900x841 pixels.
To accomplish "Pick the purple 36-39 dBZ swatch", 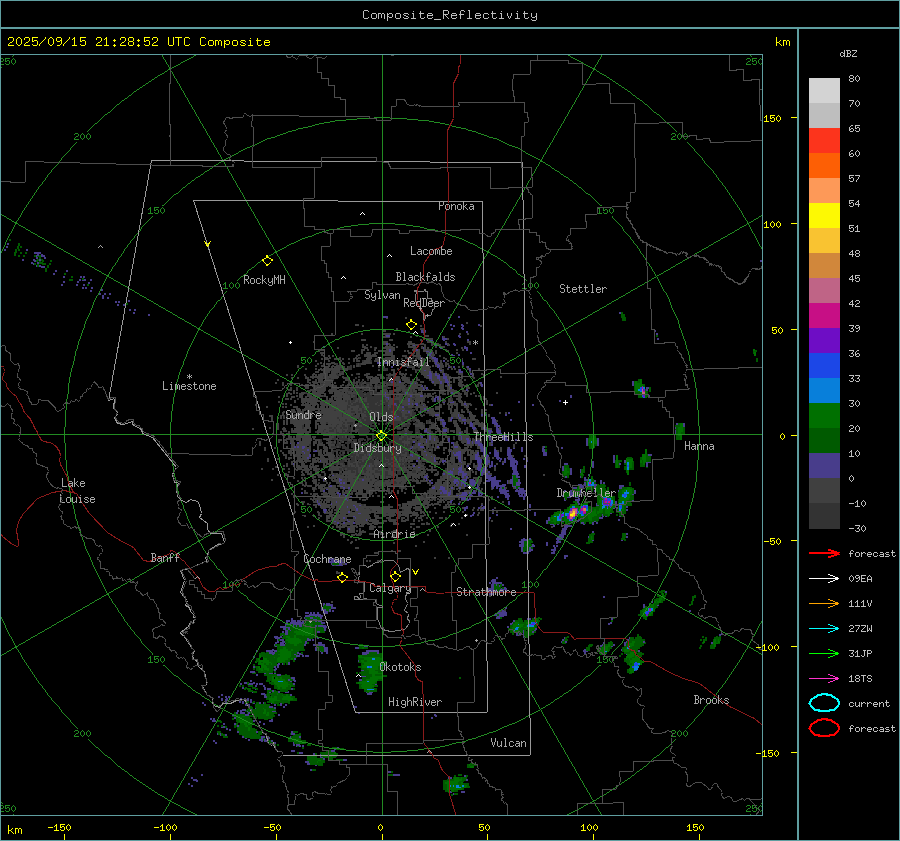I will click(824, 341).
